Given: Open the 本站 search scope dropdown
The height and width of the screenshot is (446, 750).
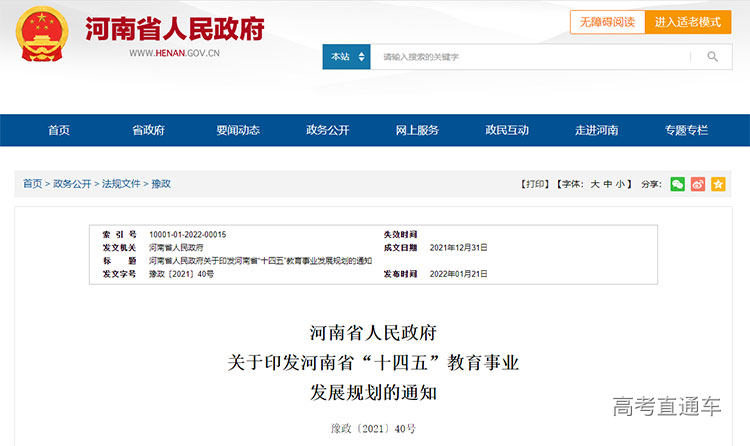Looking at the screenshot, I should click(x=346, y=57).
